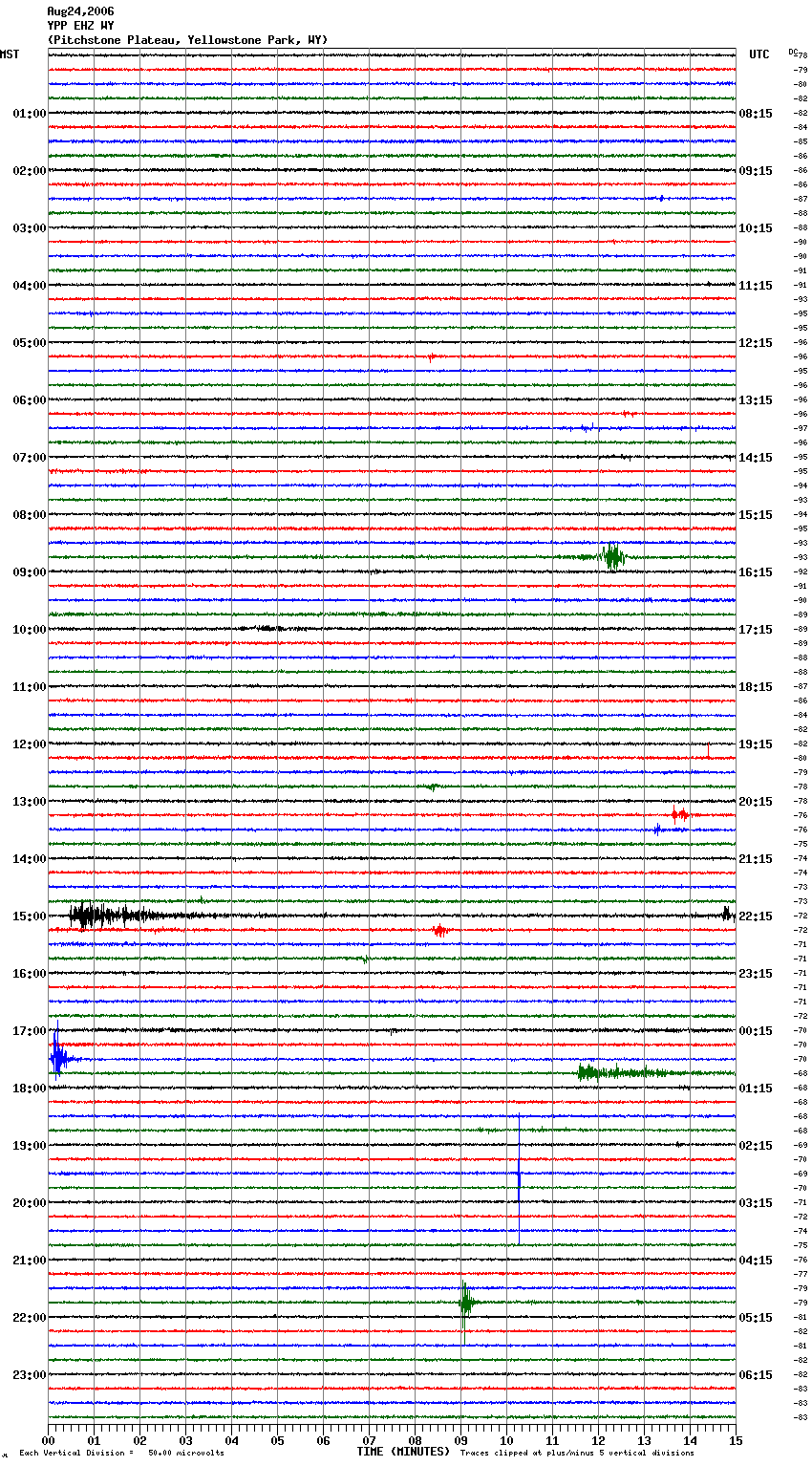Click the 'TIME (MINUTES)' axis title
The image size is (812, 1466).
403,1452
